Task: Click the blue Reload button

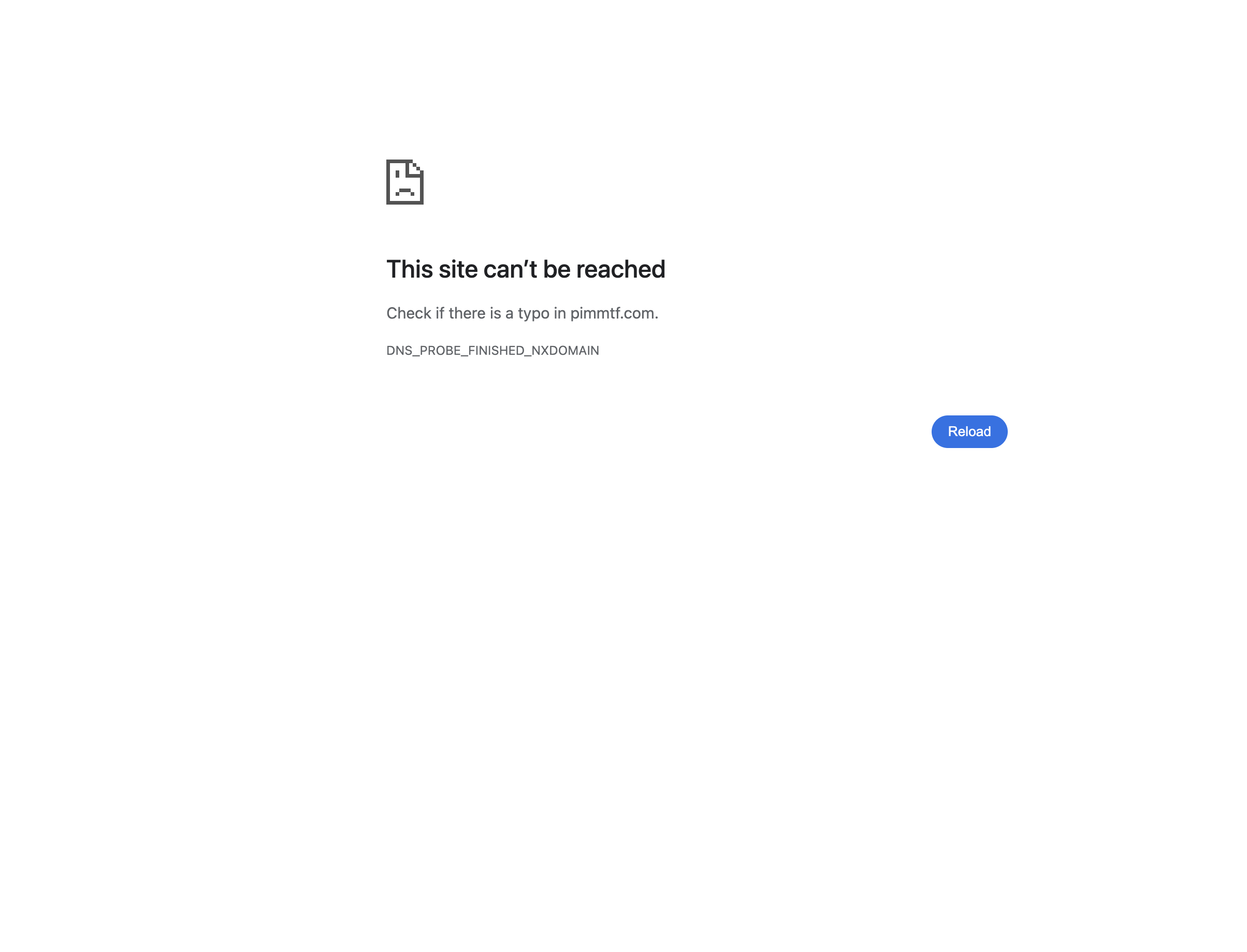Action: coord(969,431)
